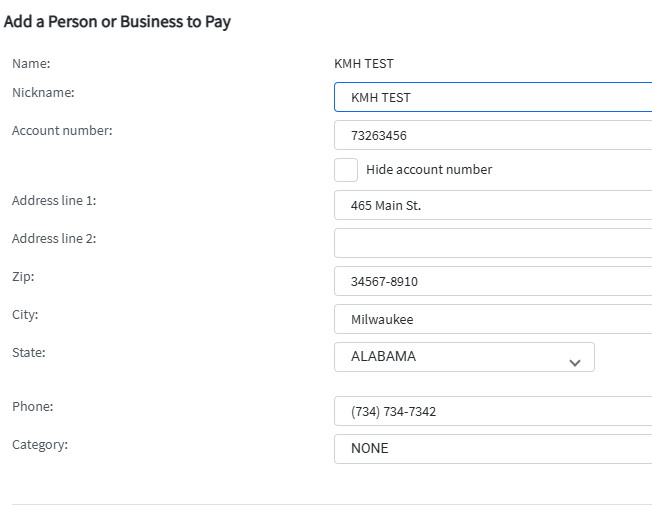The height and width of the screenshot is (525, 652).
Task: Click the 'Hide account number' label text
Action: (x=429, y=170)
